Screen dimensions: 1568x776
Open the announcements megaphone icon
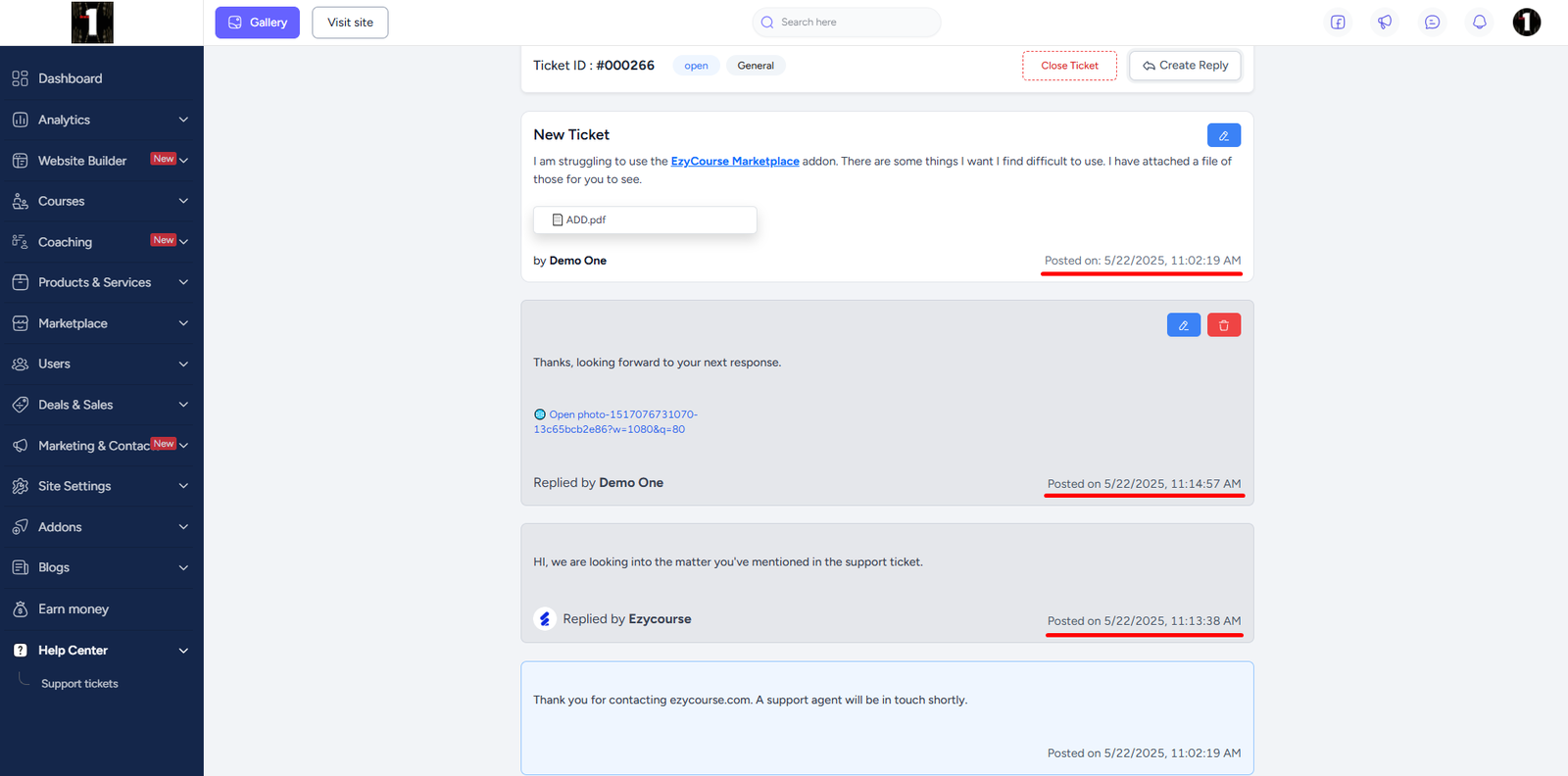pyautogui.click(x=1385, y=23)
